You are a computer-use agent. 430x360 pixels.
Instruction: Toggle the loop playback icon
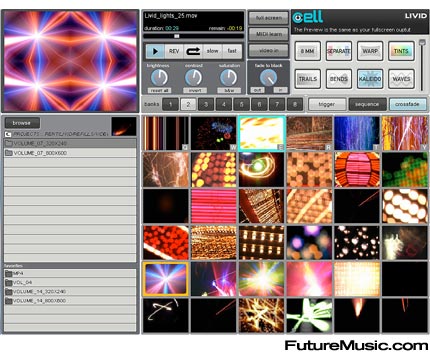click(193, 51)
